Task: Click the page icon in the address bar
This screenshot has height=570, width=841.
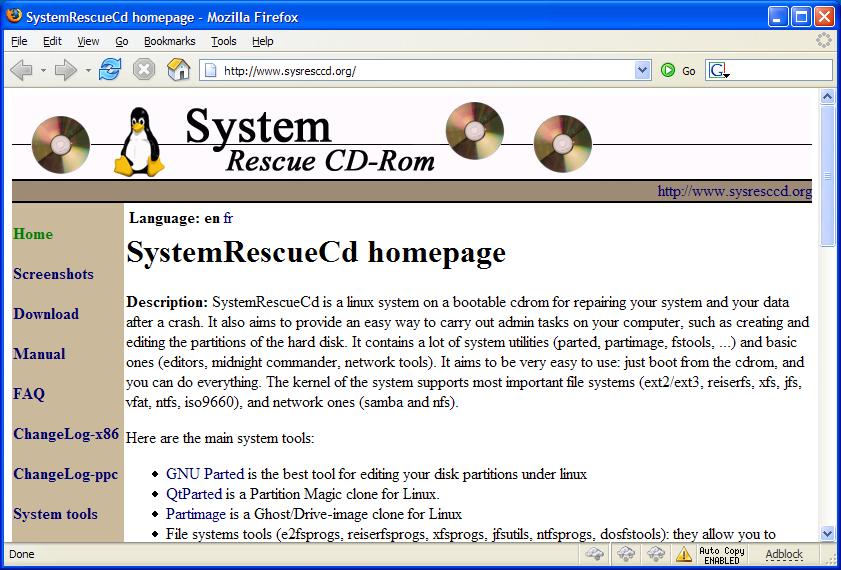Action: [x=211, y=71]
